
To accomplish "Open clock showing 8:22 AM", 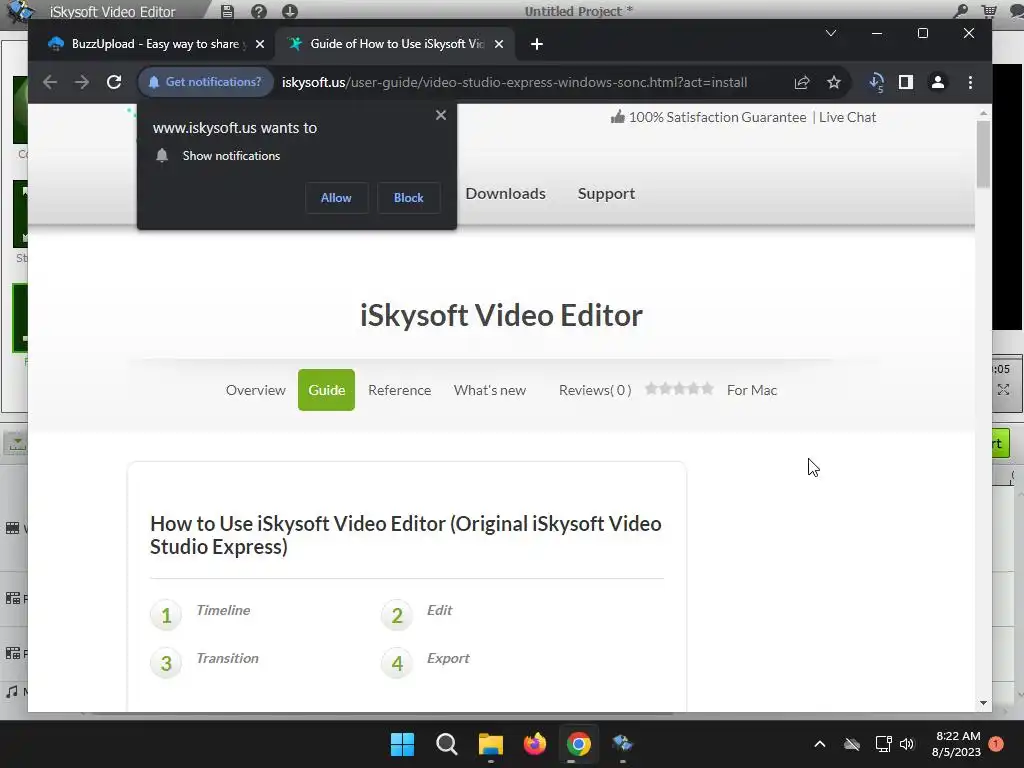I will coord(957,744).
